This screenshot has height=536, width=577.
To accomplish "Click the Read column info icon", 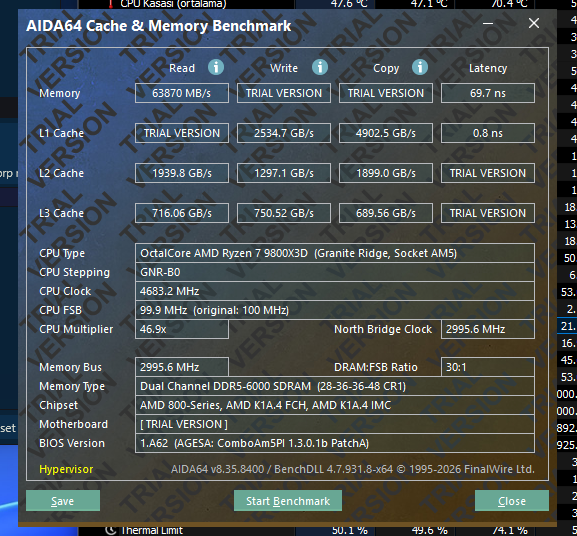I will click(x=216, y=67).
